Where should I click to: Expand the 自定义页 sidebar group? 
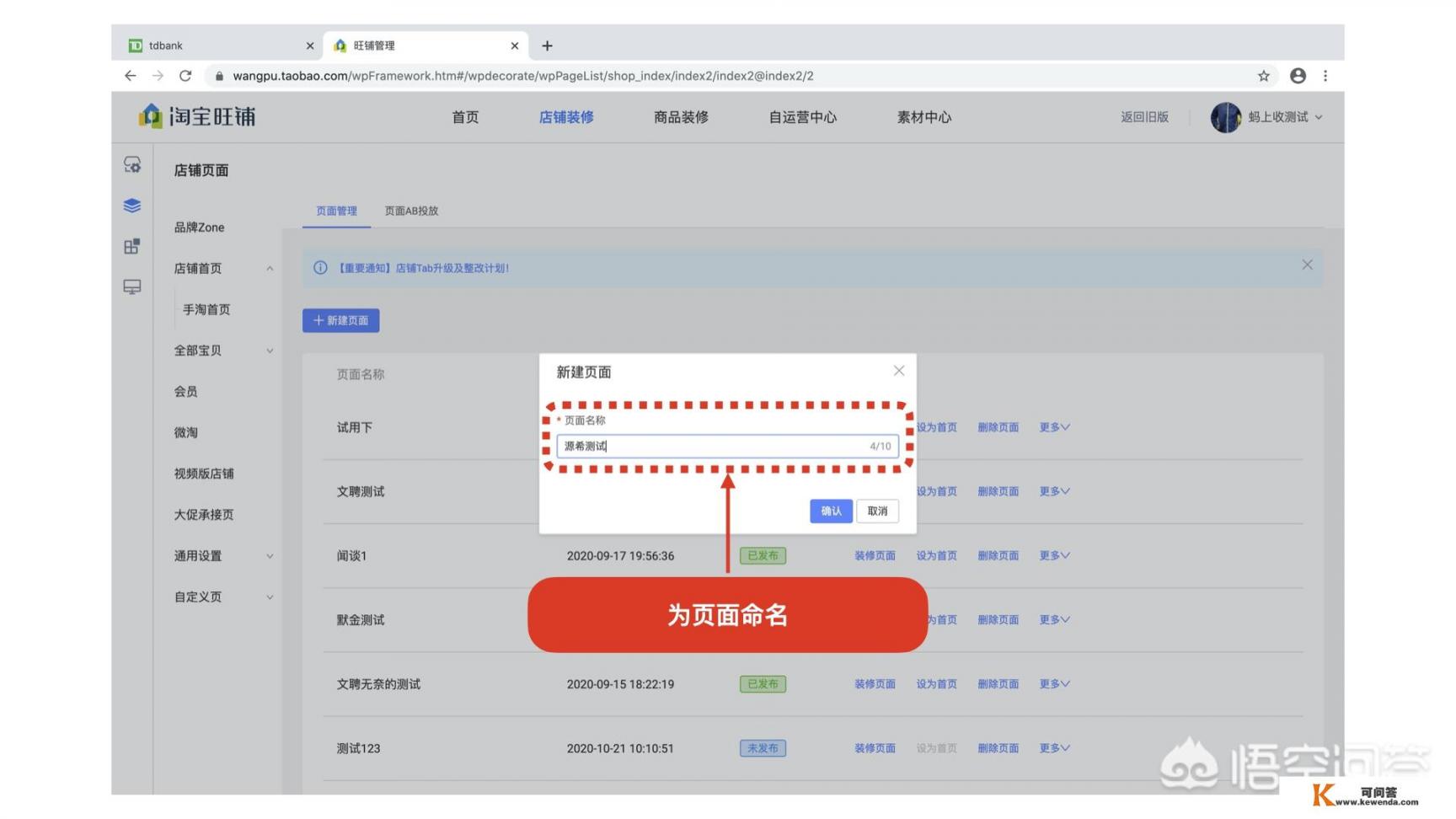(x=270, y=597)
